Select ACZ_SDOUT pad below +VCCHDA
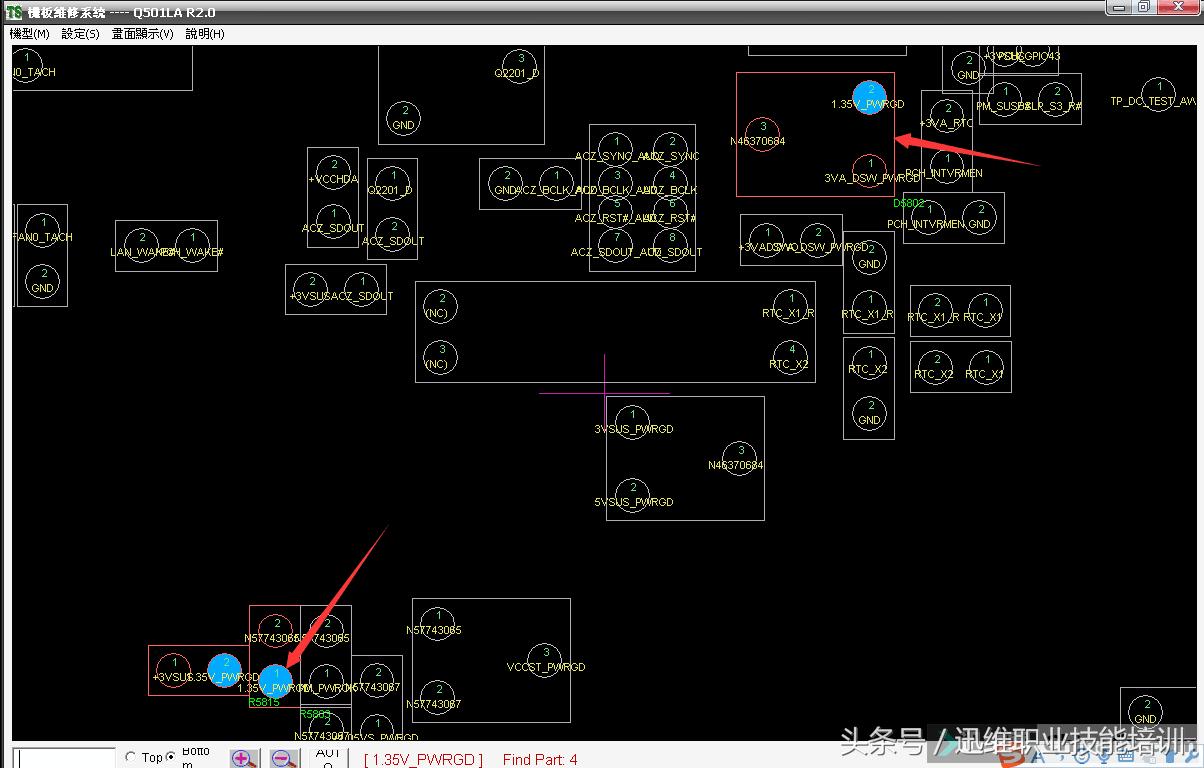The width and height of the screenshot is (1204, 768). tap(332, 220)
